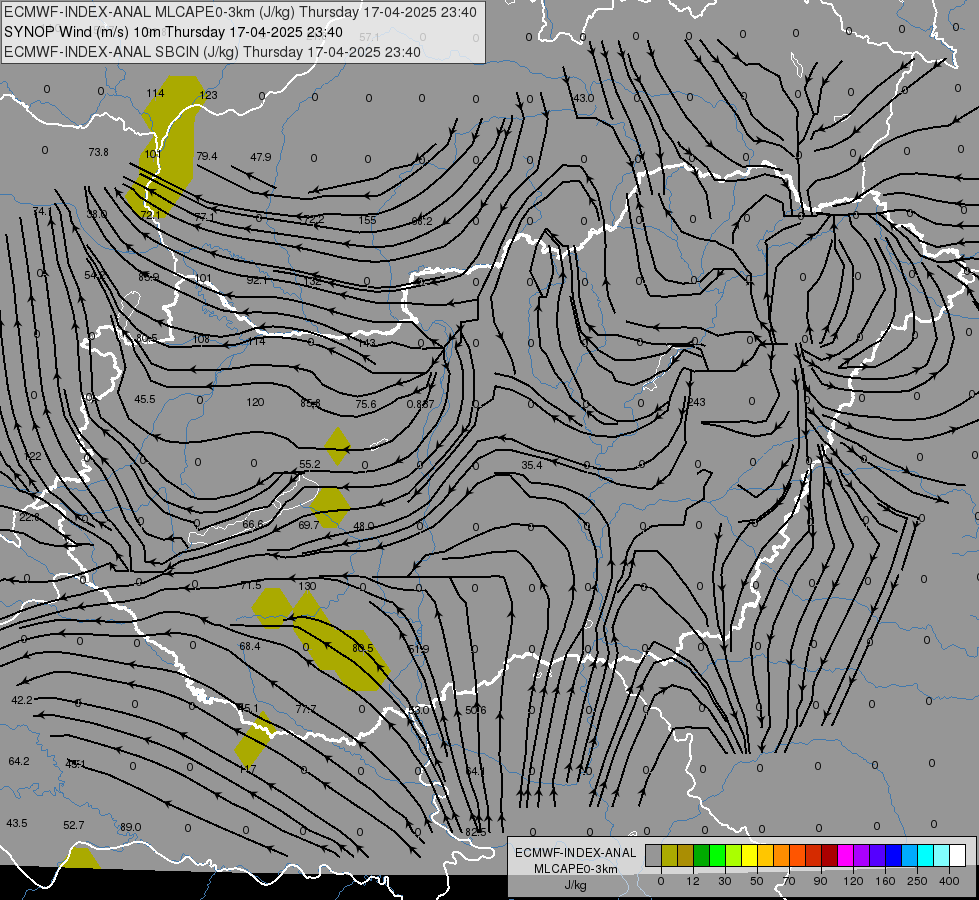Click the map value 71.5
979x900 pixels.
(x=251, y=585)
